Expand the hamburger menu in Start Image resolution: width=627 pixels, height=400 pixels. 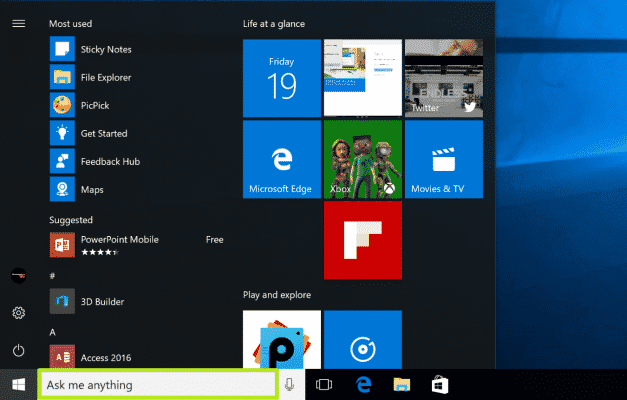point(18,24)
